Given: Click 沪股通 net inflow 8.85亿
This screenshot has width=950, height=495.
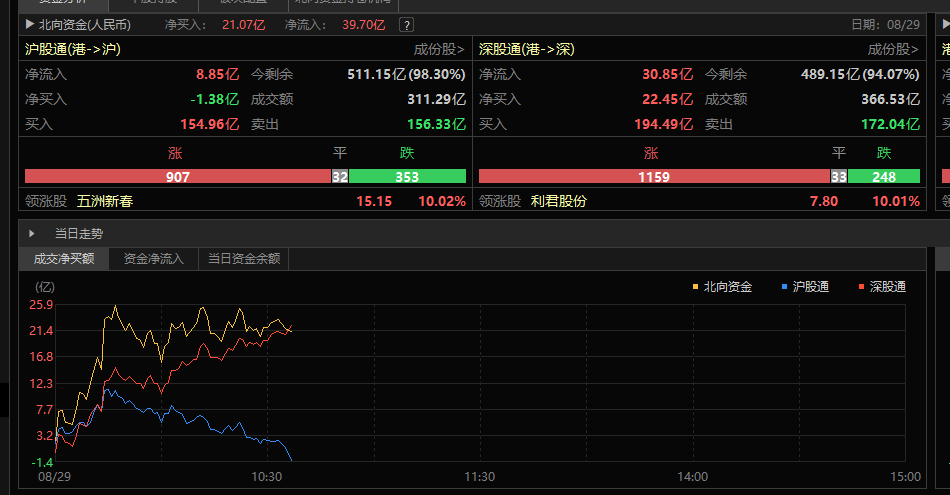Looking at the screenshot, I should pyautogui.click(x=218, y=75).
